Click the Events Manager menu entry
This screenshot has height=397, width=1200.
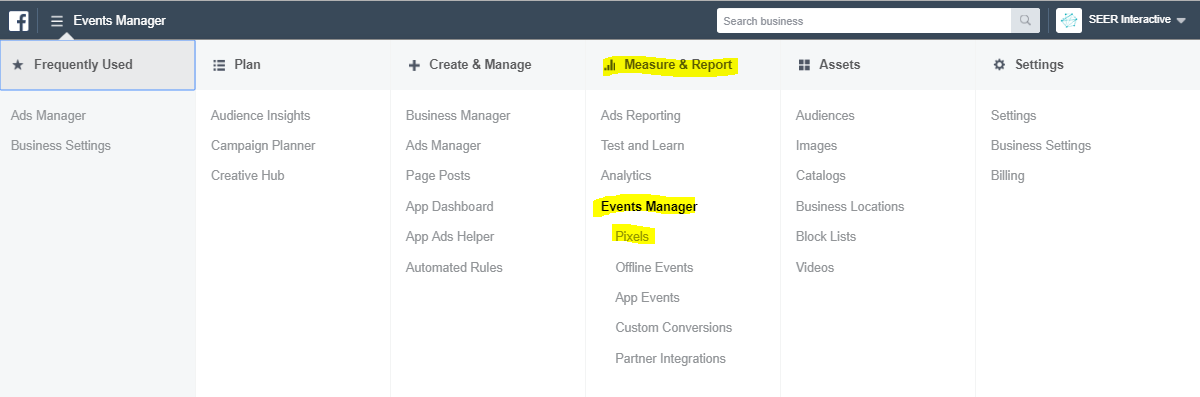pos(649,206)
